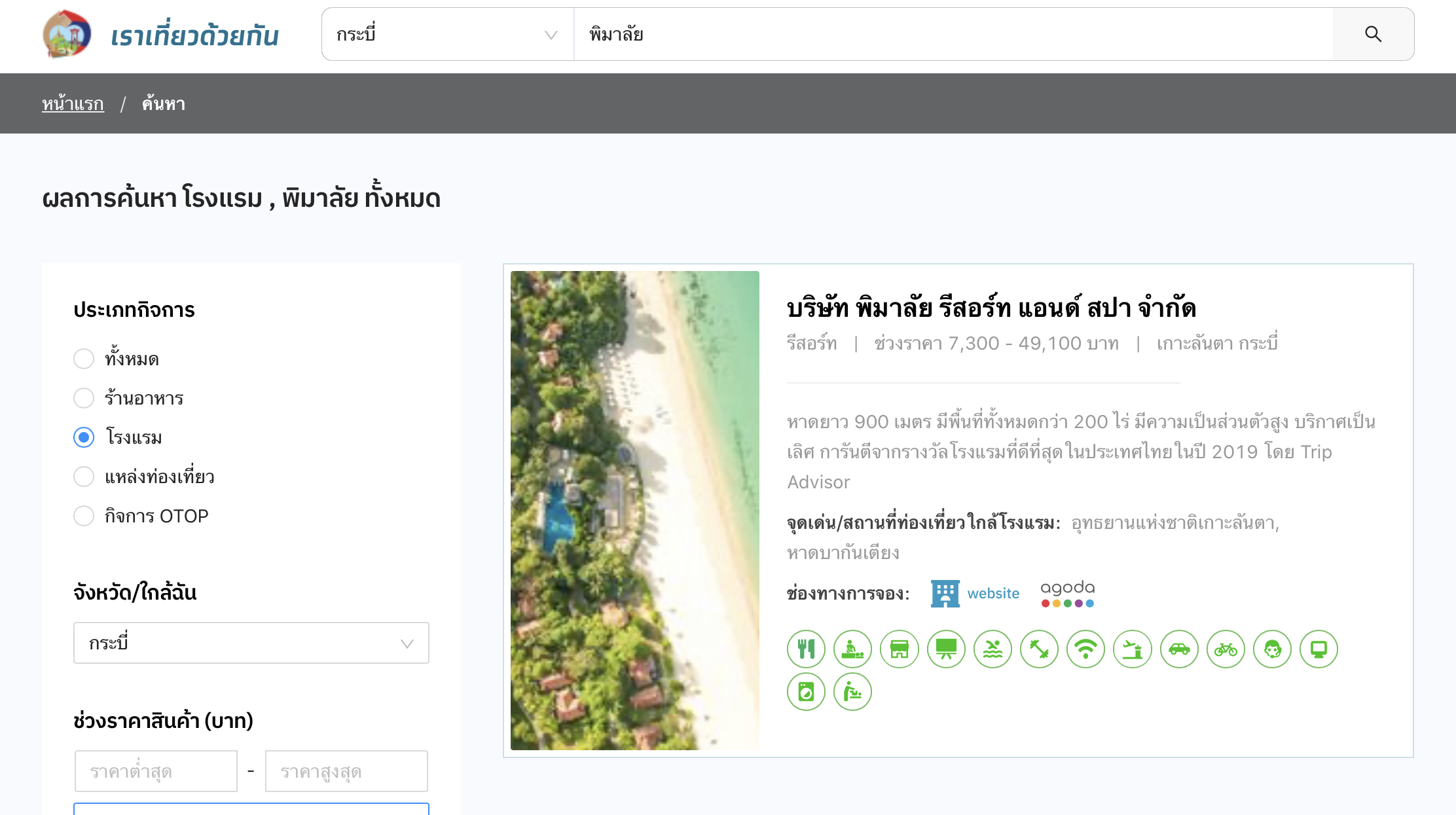Click the shop storefront amenity icon

tap(900, 649)
